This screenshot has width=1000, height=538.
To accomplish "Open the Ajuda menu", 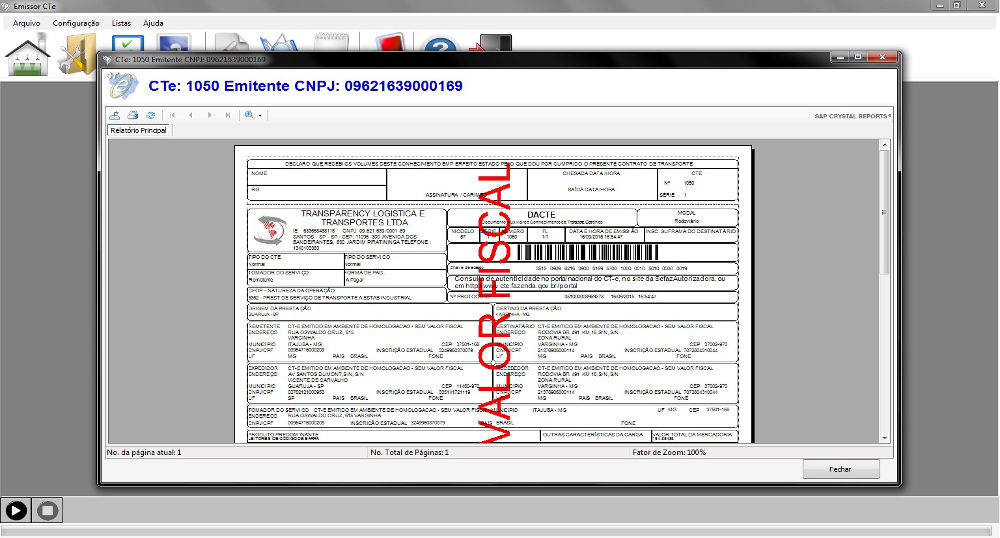I will [153, 22].
